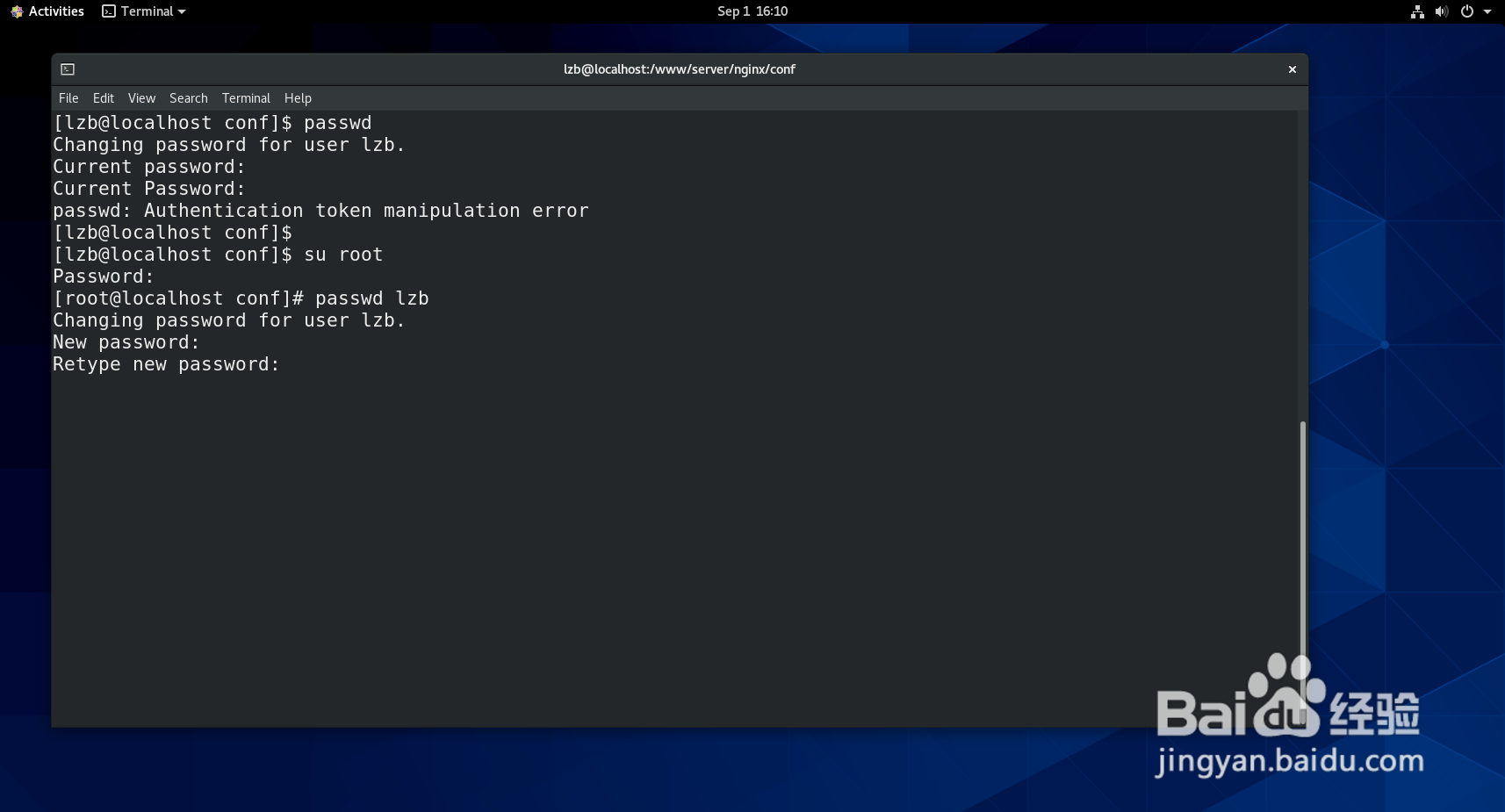Click the volume speaker icon
The height and width of the screenshot is (812, 1505).
point(1442,11)
